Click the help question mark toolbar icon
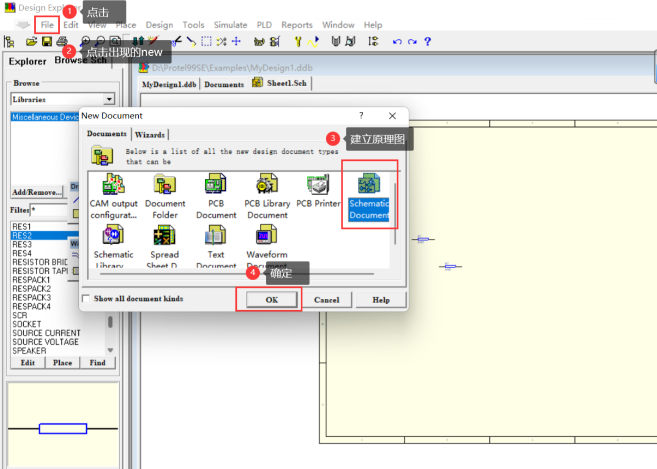 pos(427,42)
